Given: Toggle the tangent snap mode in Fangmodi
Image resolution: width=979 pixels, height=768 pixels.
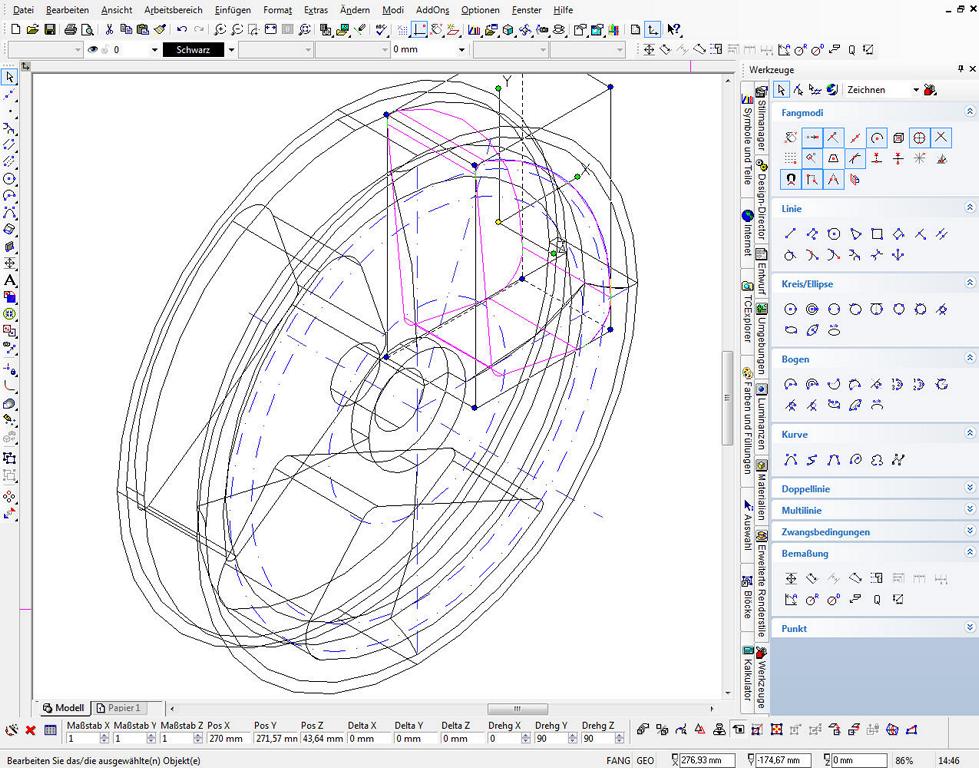Looking at the screenshot, I should pos(854,159).
